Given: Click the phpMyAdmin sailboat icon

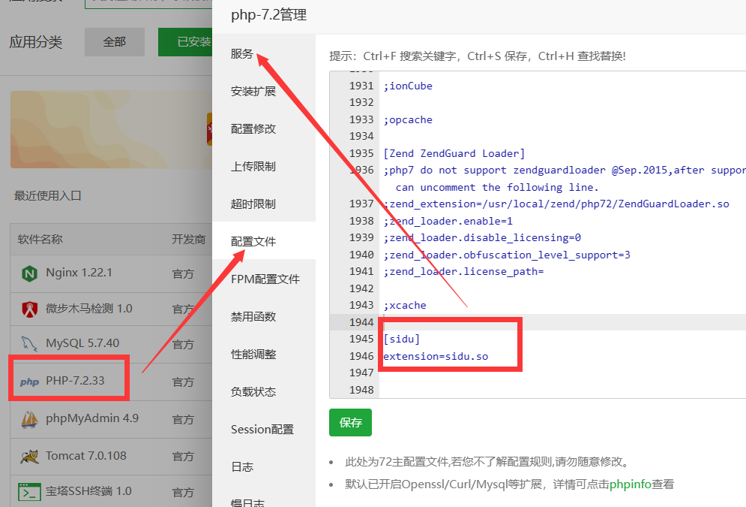Looking at the screenshot, I should pyautogui.click(x=29, y=419).
